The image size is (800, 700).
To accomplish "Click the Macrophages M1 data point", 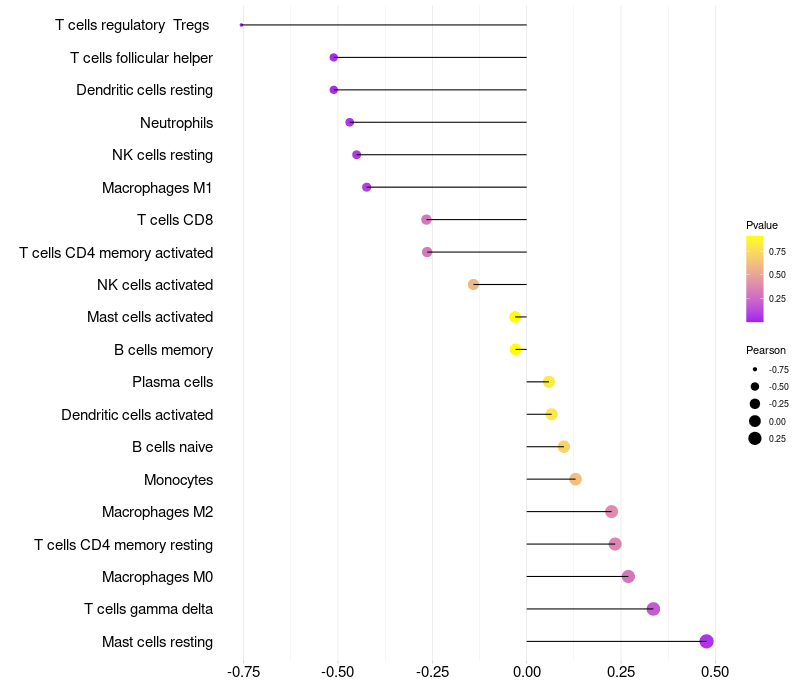I will (x=366, y=187).
